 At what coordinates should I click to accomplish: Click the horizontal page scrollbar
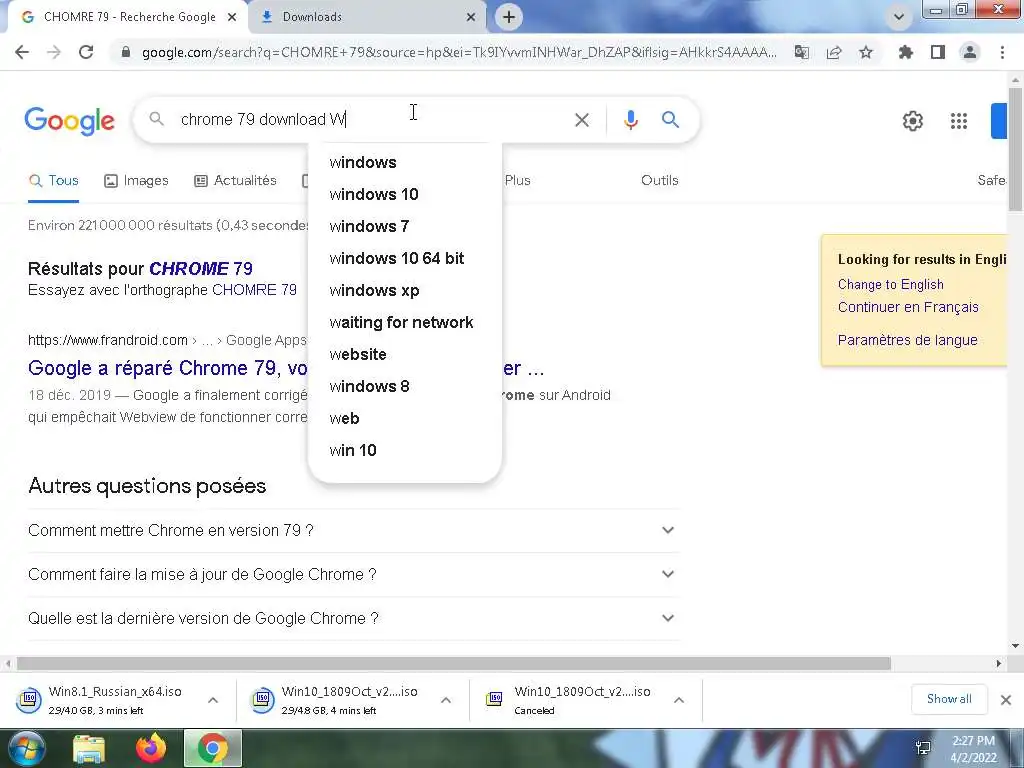point(453,664)
